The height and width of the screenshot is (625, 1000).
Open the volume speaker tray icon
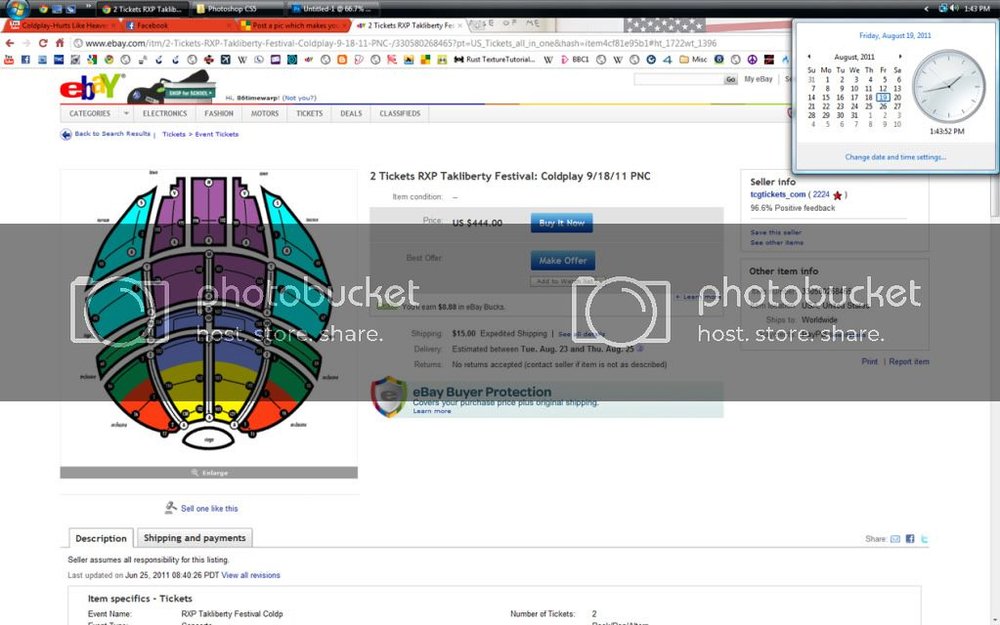pyautogui.click(x=955, y=8)
